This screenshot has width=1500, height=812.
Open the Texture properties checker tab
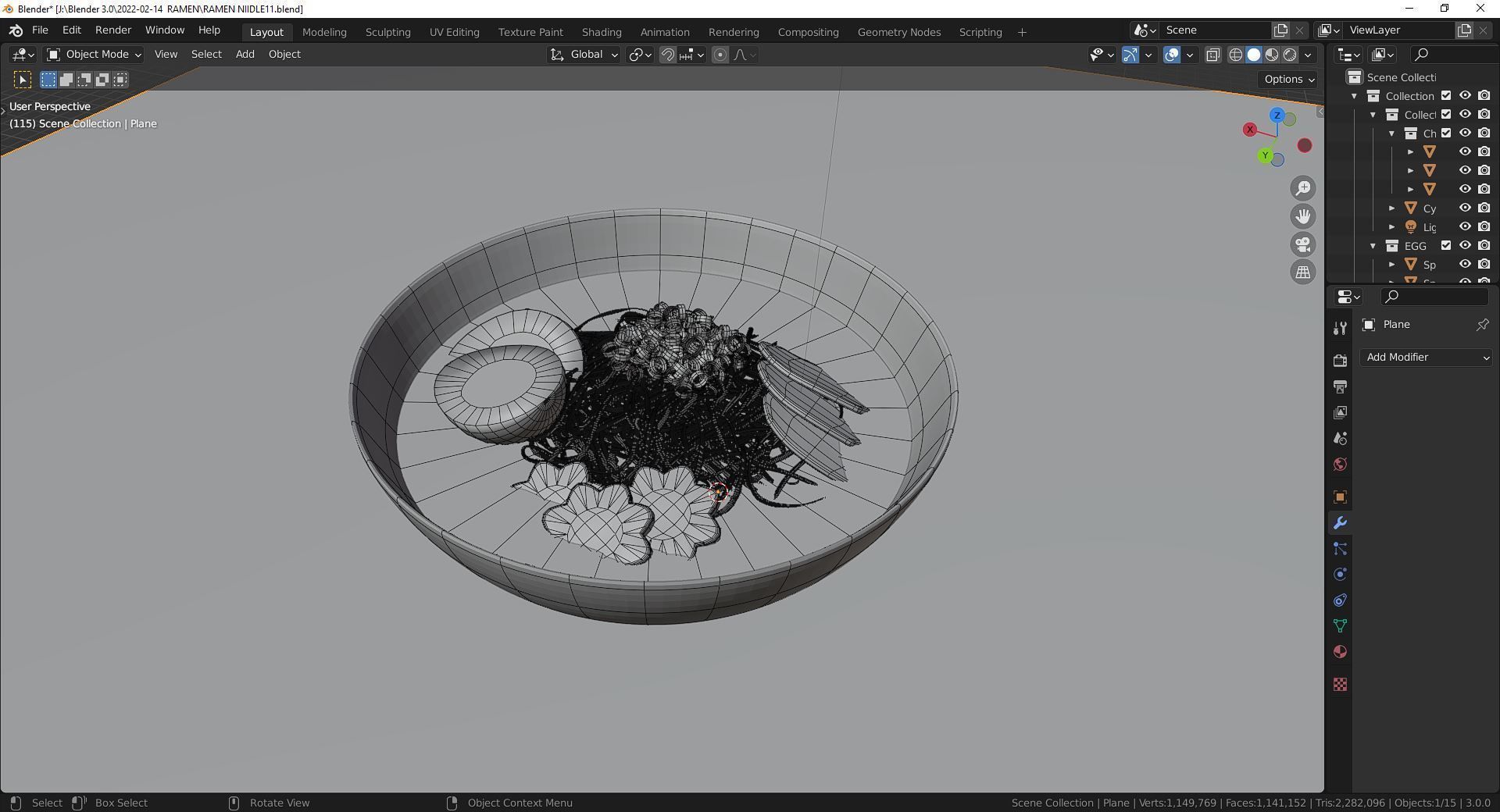click(1340, 684)
